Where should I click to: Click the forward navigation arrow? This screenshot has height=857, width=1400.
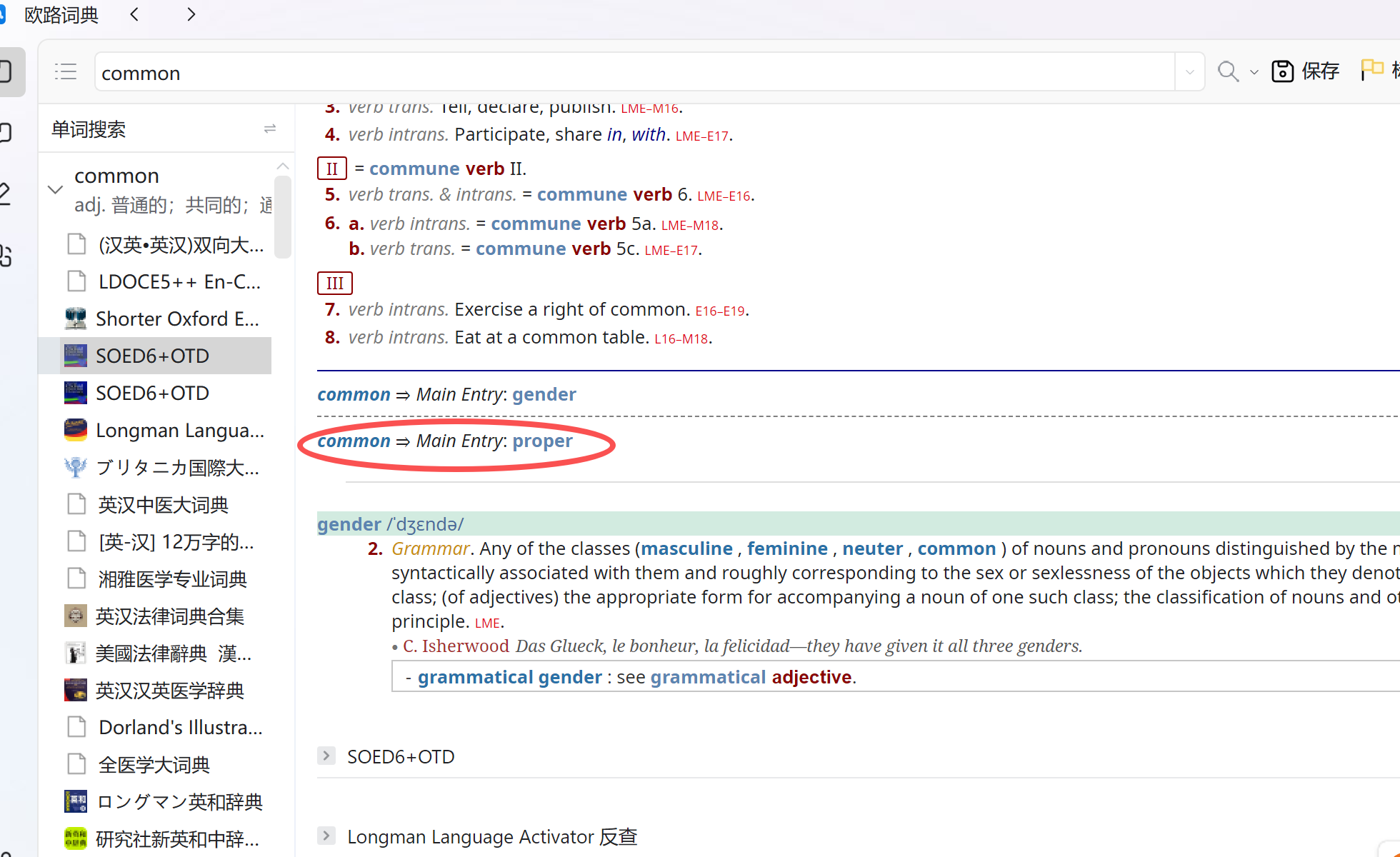click(190, 14)
